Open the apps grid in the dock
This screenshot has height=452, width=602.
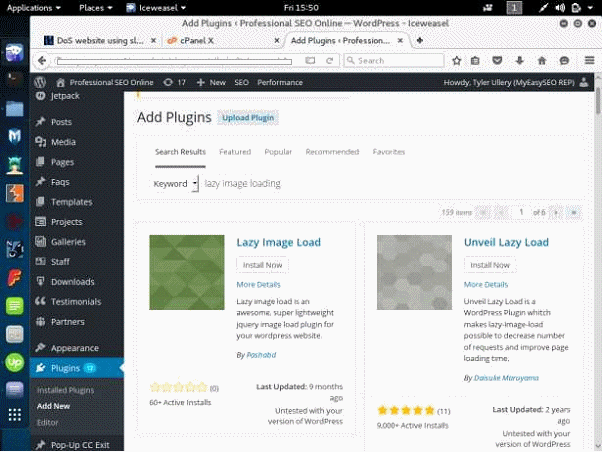point(15,414)
